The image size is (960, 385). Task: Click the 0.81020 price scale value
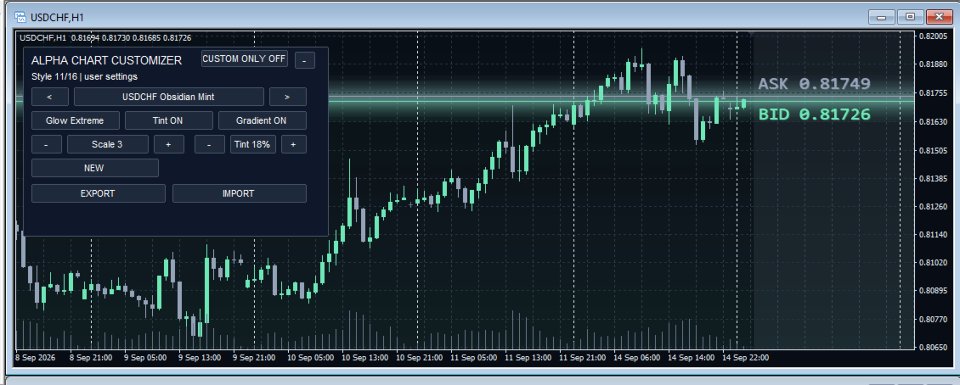(934, 263)
